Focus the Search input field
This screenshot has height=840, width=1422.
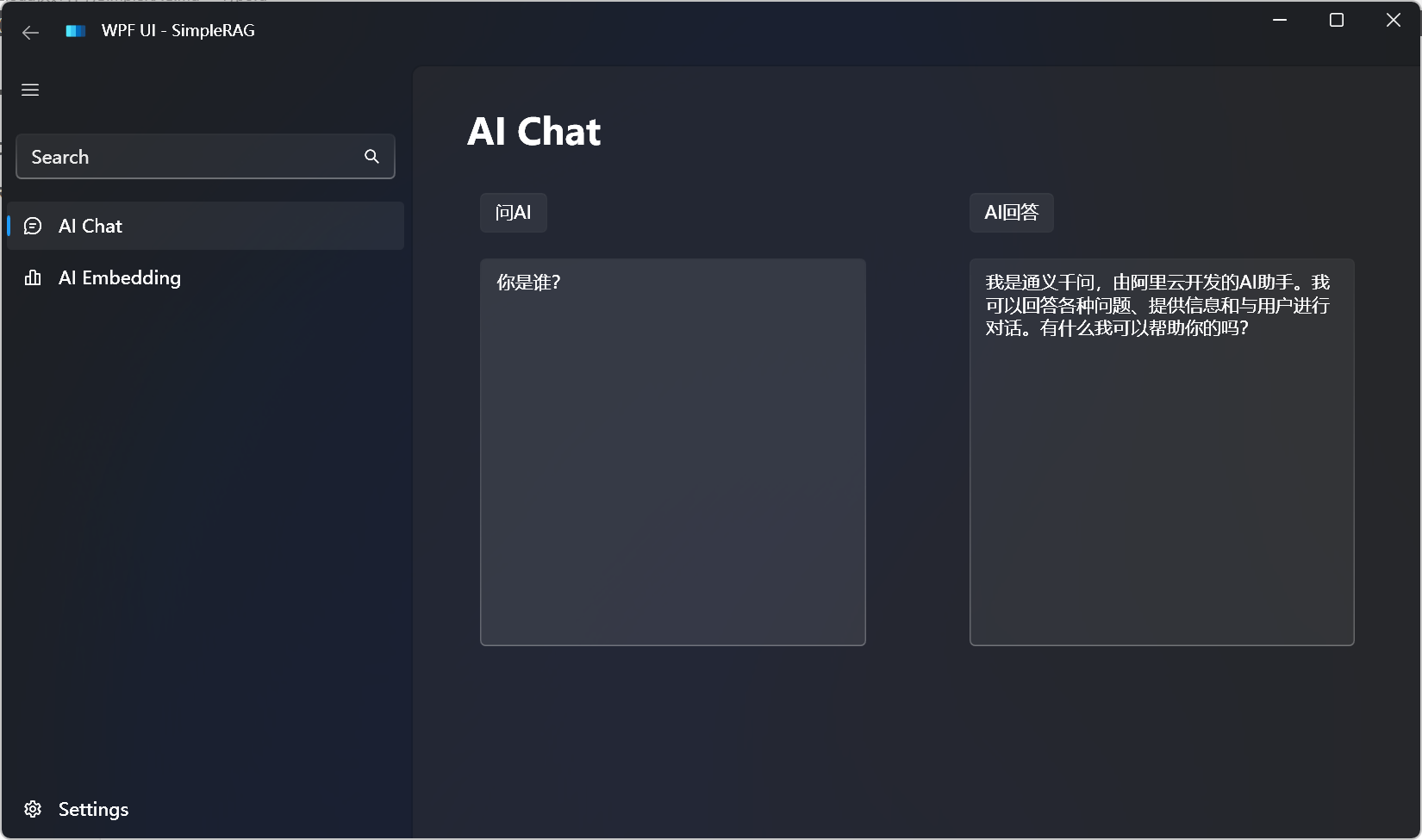tap(190, 157)
